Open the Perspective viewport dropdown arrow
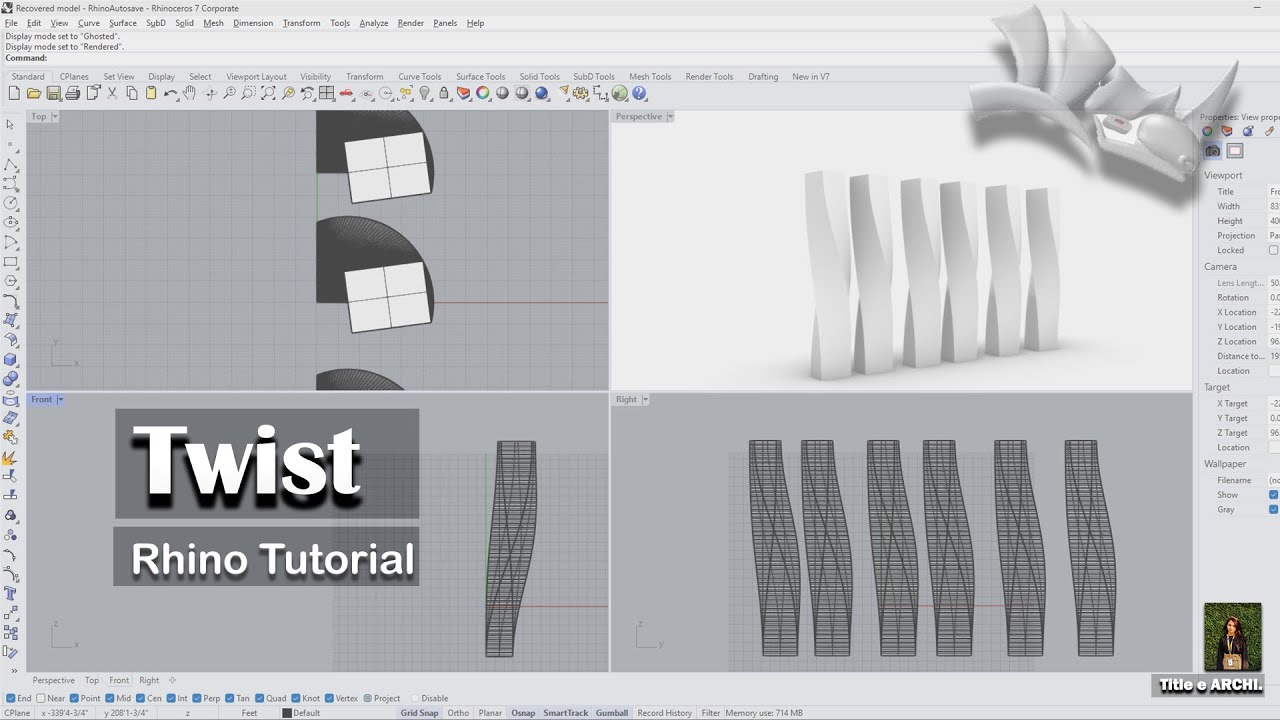This screenshot has height=720, width=1280. tap(670, 116)
